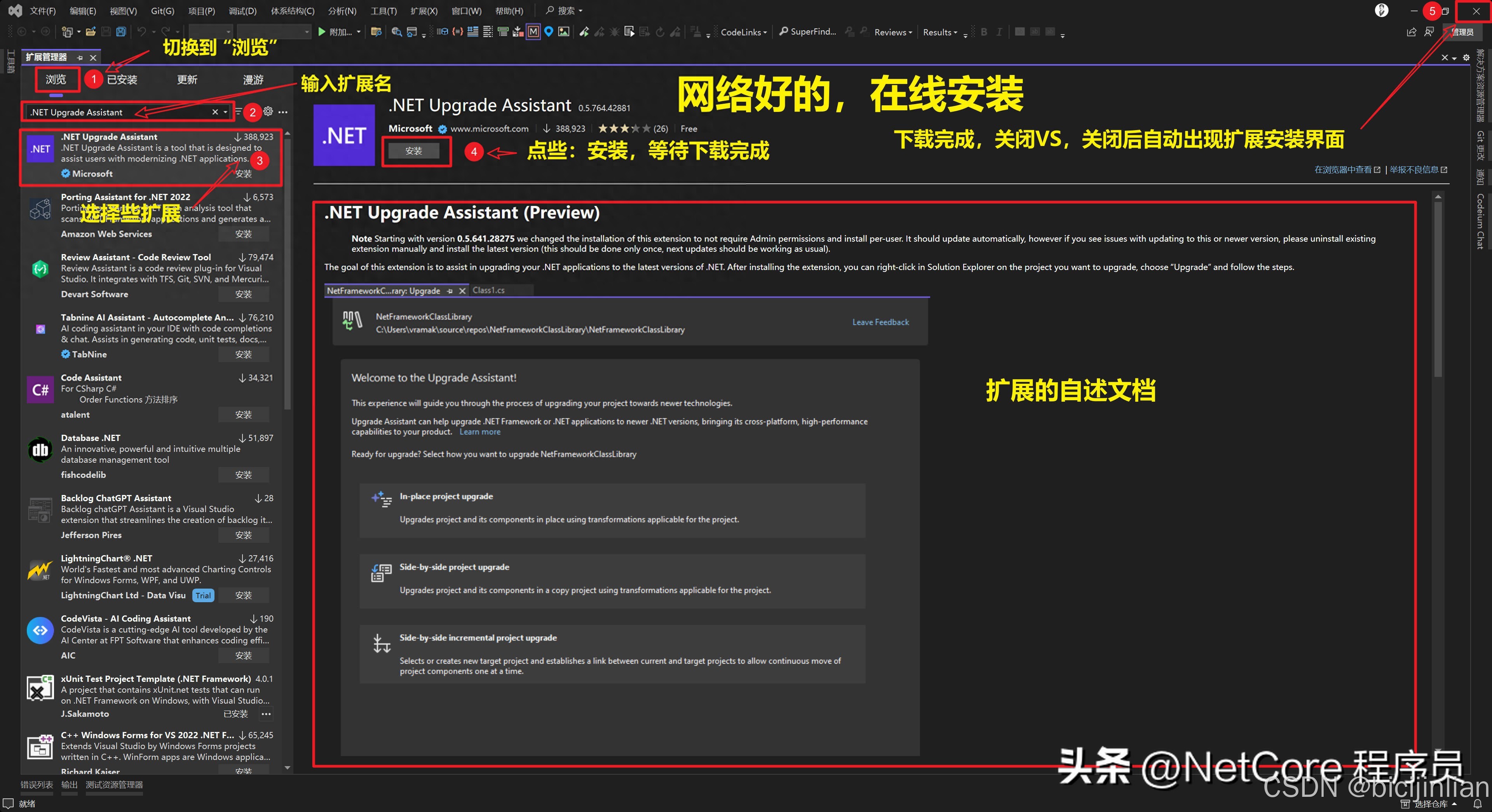The width and height of the screenshot is (1492, 812).
Task: Click the Learn more link
Action: [479, 432]
